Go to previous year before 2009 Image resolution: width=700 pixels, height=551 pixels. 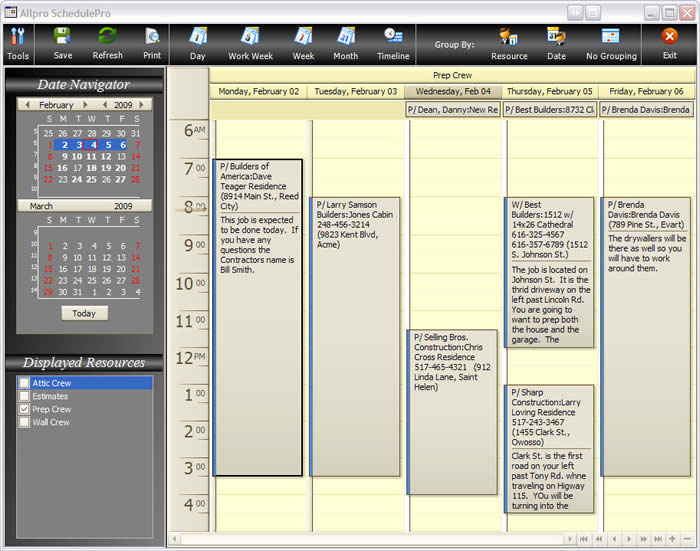(105, 104)
